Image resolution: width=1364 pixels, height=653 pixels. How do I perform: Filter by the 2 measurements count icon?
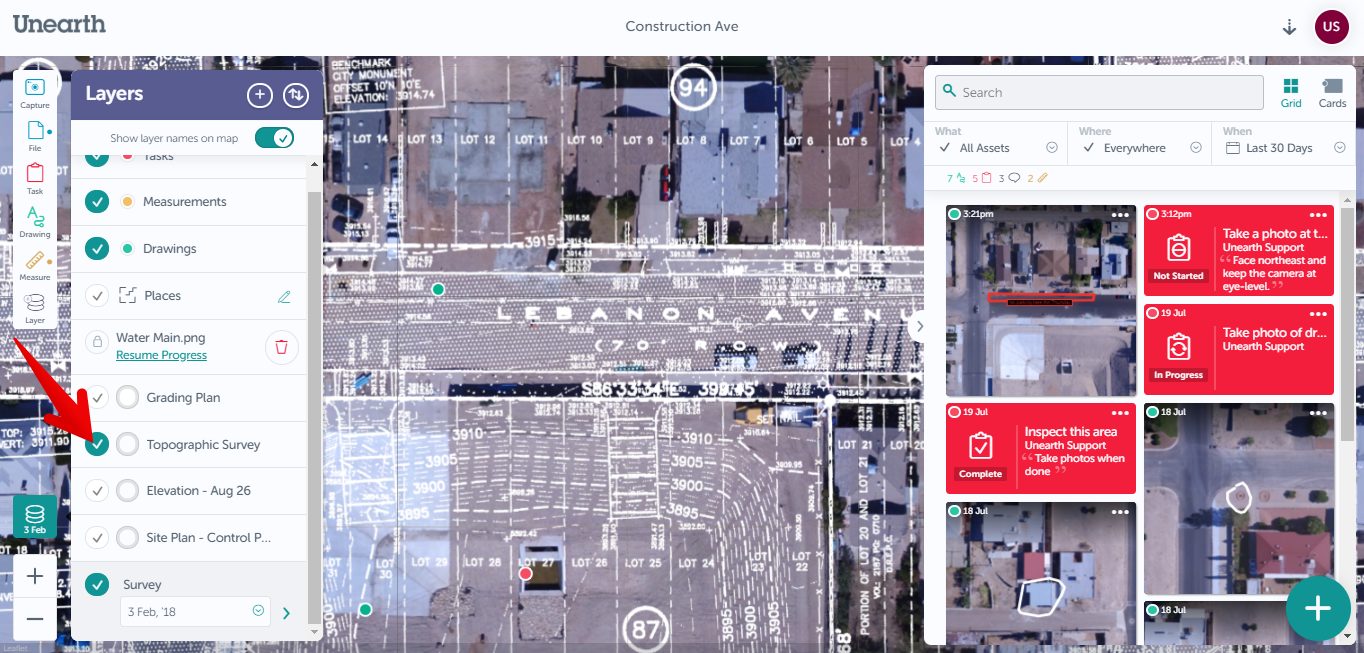pyautogui.click(x=1037, y=178)
